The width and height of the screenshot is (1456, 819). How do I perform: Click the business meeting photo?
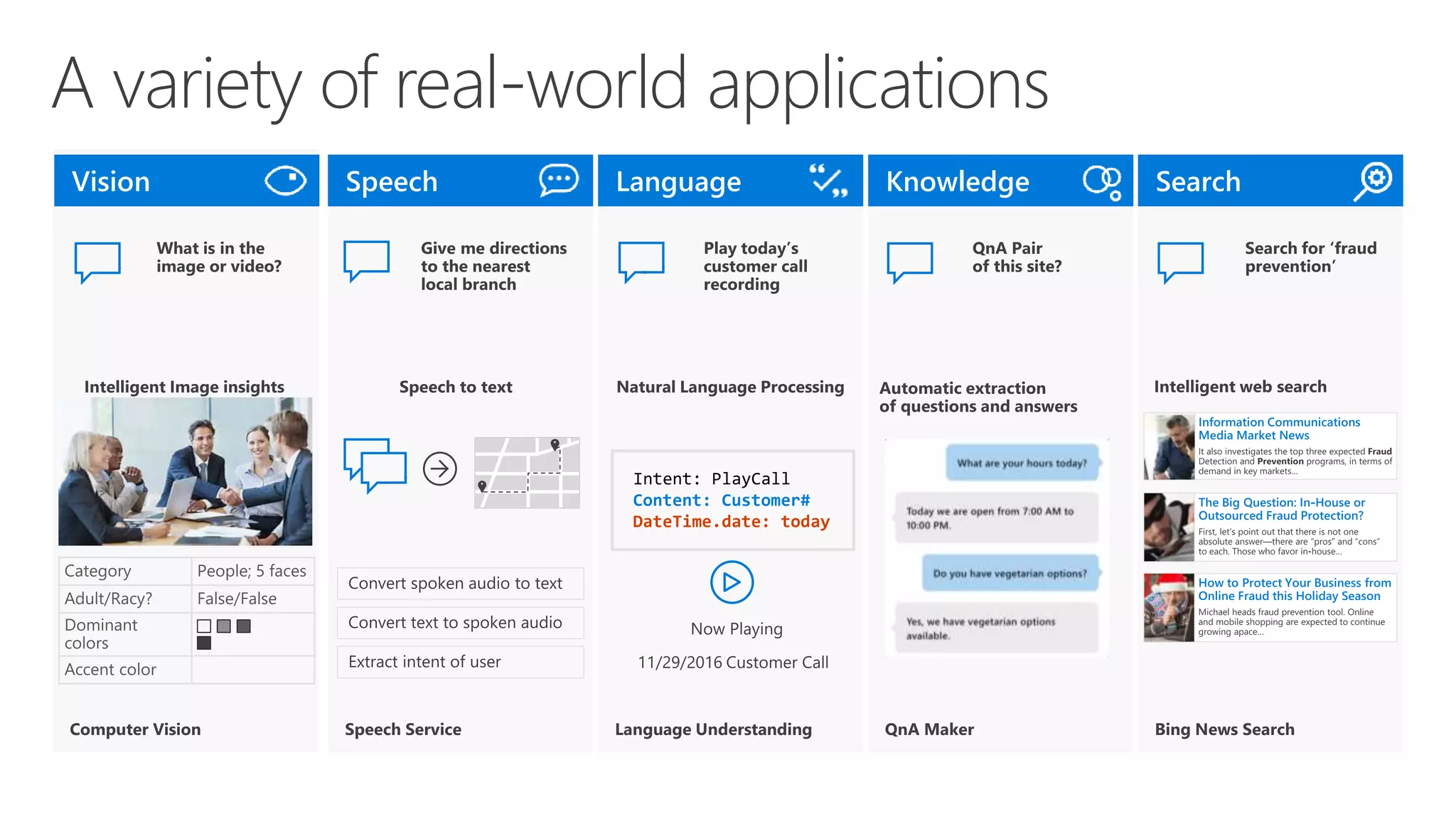[x=186, y=471]
